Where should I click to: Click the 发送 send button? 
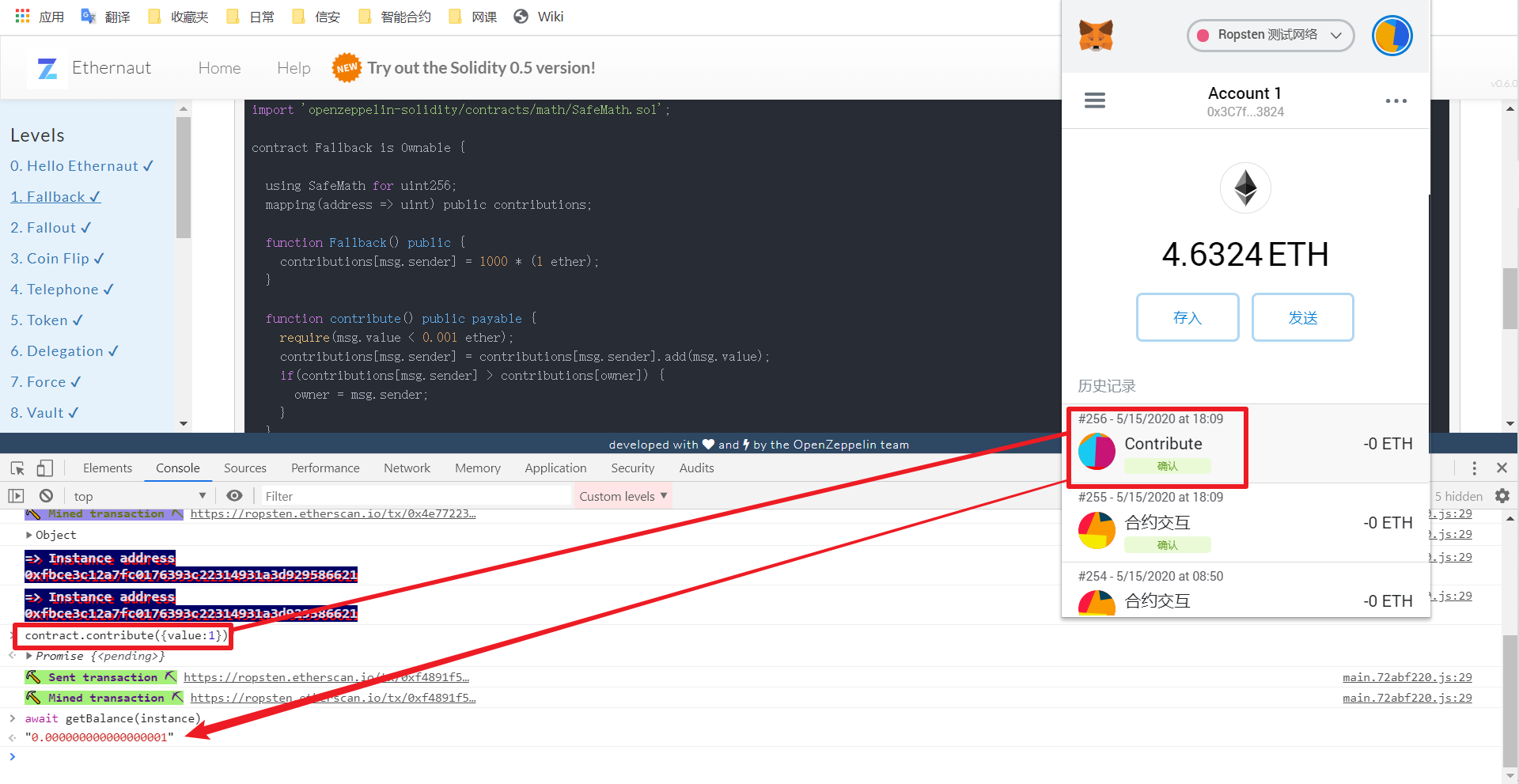(x=1303, y=317)
